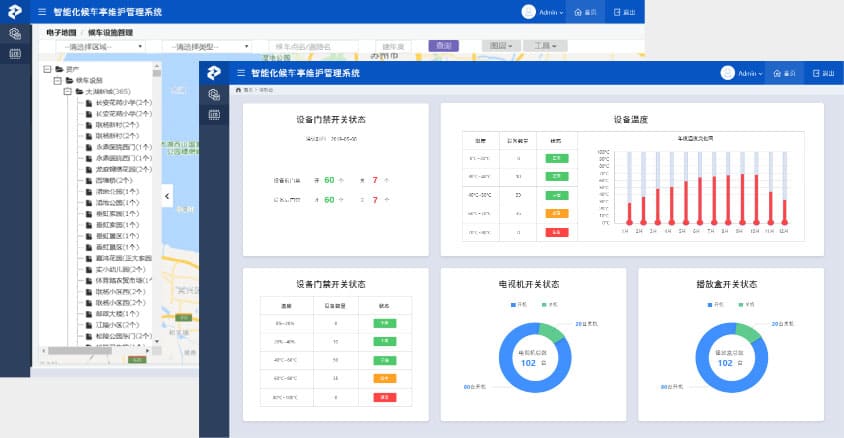Click 退出 in the back window header
Screen dimensions: 844x438
click(x=625, y=12)
